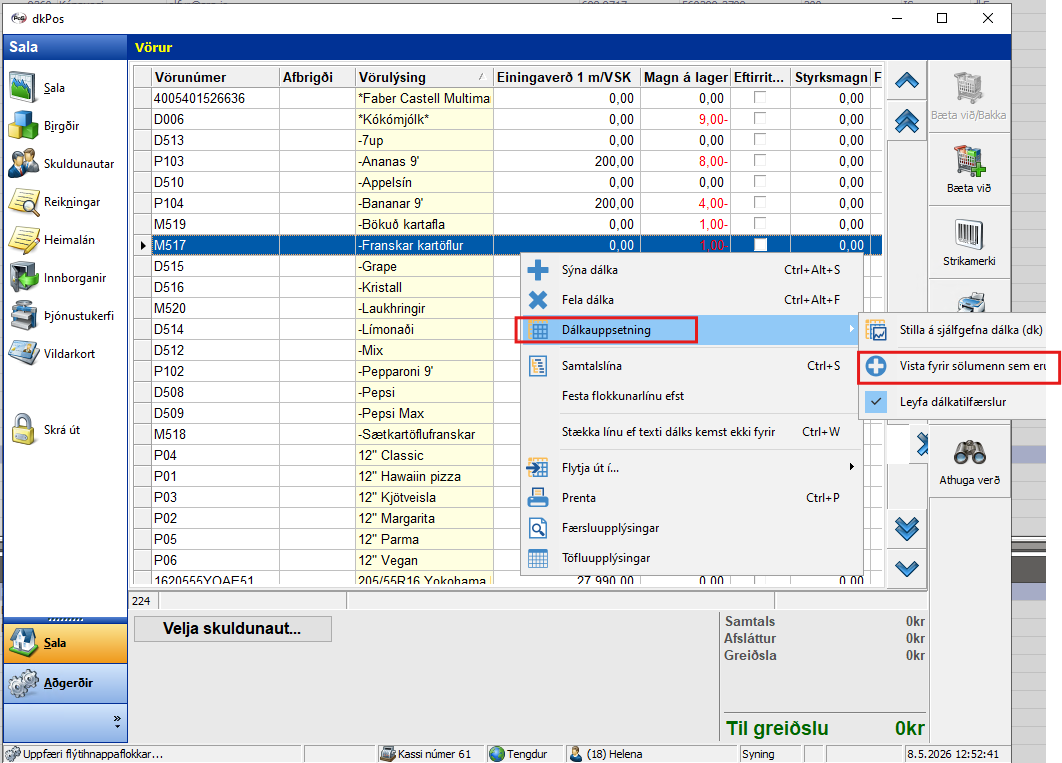The width and height of the screenshot is (1062, 763).
Task: Jump to the list top with the double up arrow
Action: coord(906,121)
